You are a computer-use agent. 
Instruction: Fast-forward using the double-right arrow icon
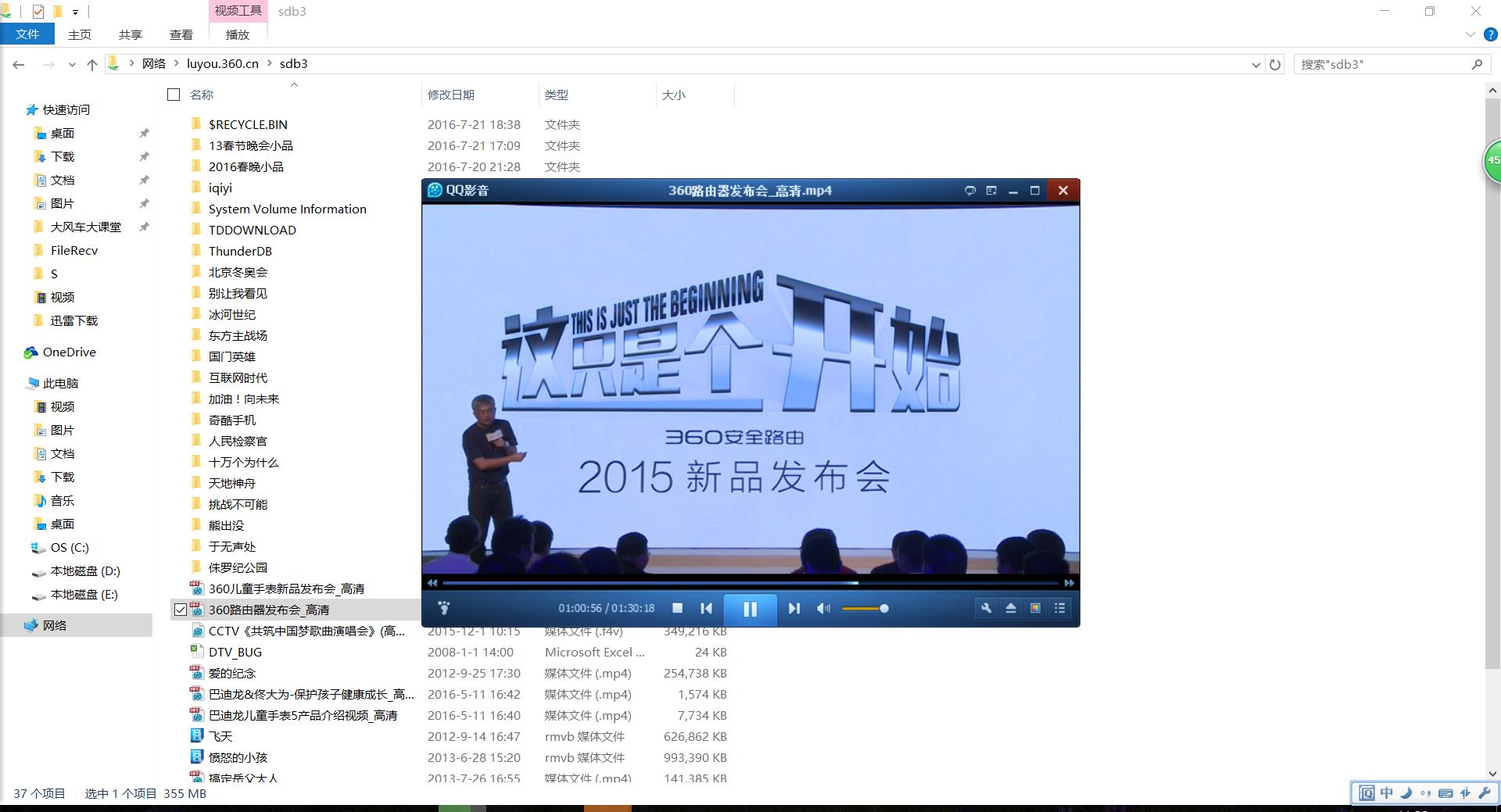click(x=1069, y=583)
